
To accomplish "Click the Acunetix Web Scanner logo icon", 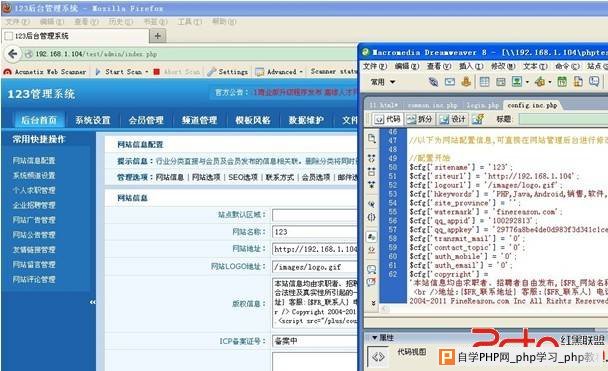I will coord(7,72).
